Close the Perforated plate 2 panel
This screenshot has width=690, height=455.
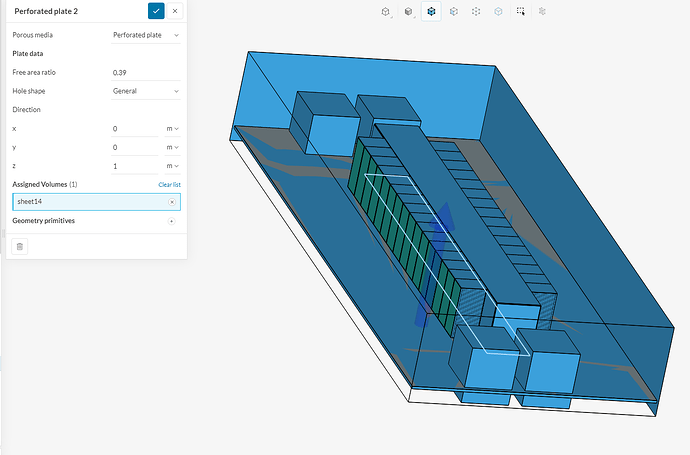[x=175, y=11]
